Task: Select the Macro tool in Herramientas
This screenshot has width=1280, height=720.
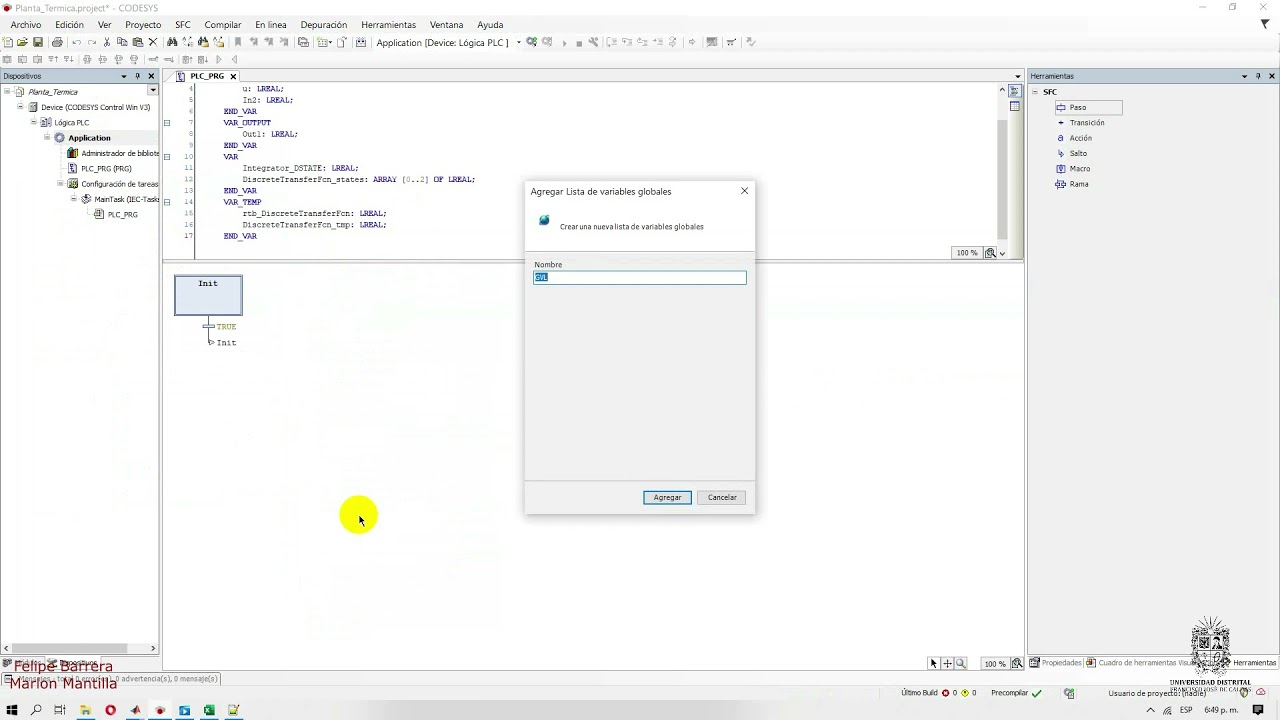Action: coord(1073,169)
